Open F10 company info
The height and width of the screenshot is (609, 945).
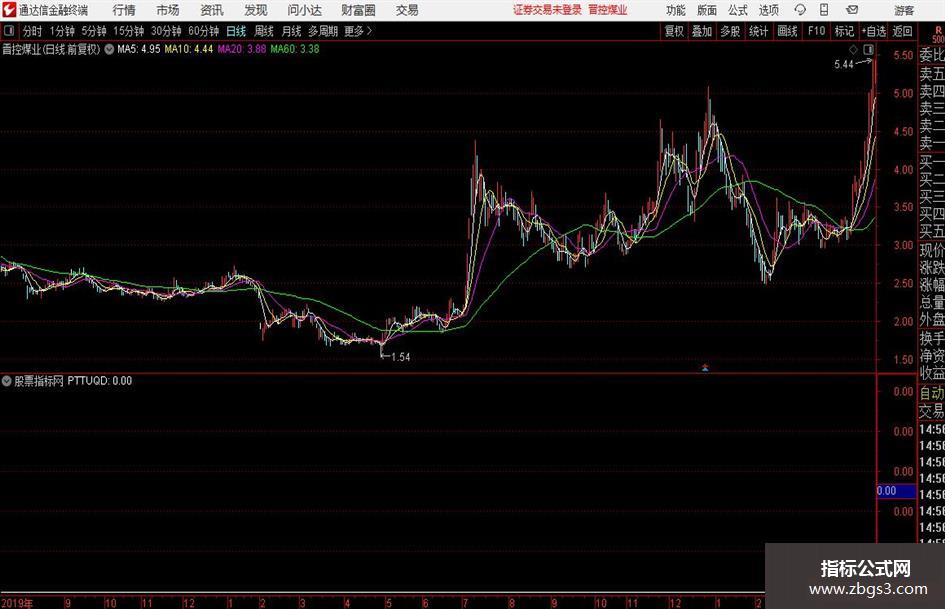coord(816,31)
